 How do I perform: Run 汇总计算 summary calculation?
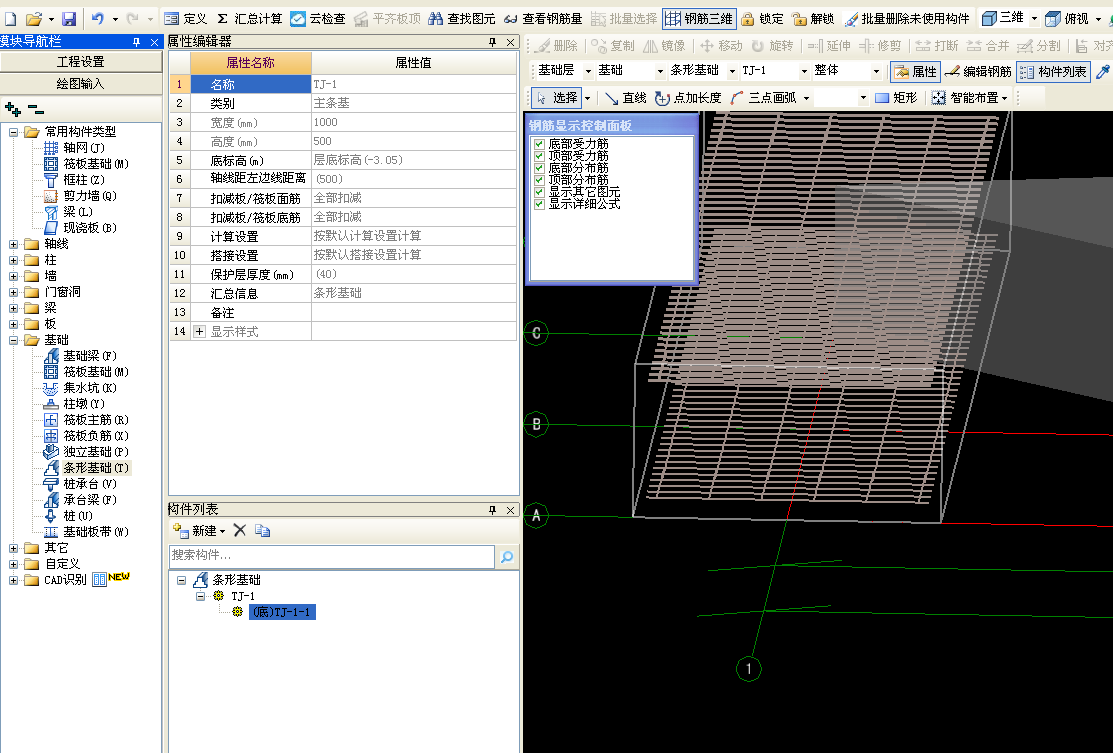[249, 19]
